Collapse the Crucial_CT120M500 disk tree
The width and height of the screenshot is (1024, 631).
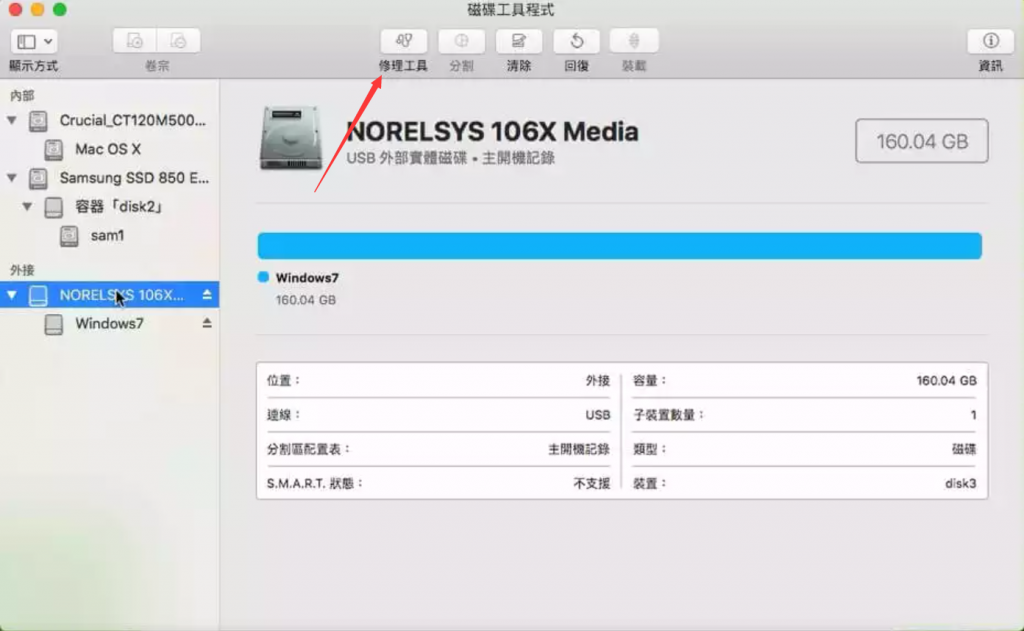[x=12, y=120]
